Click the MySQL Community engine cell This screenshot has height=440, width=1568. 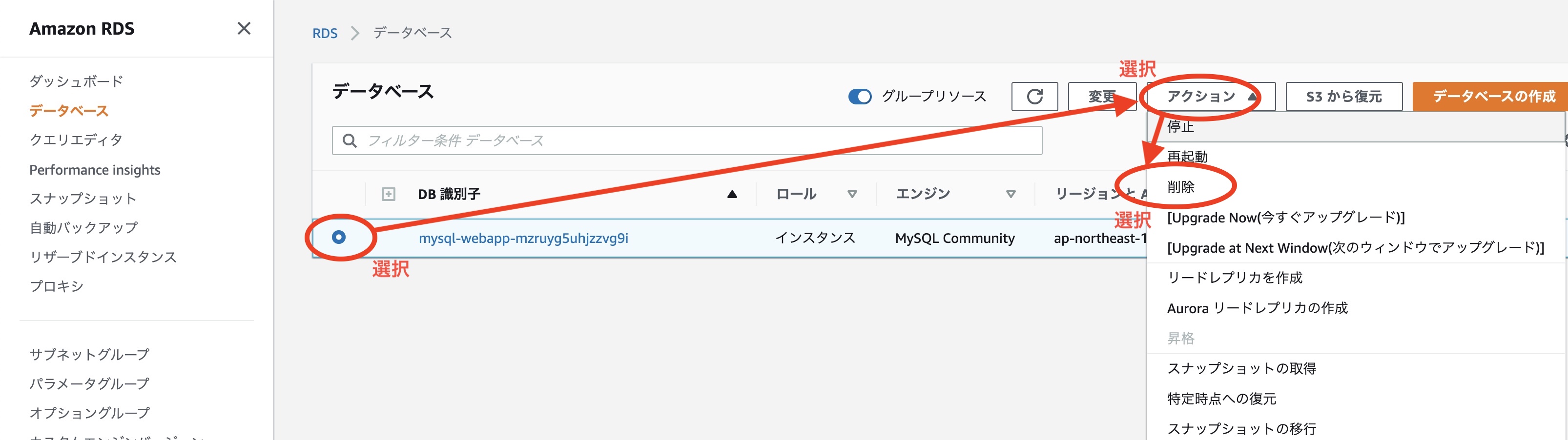pos(954,238)
